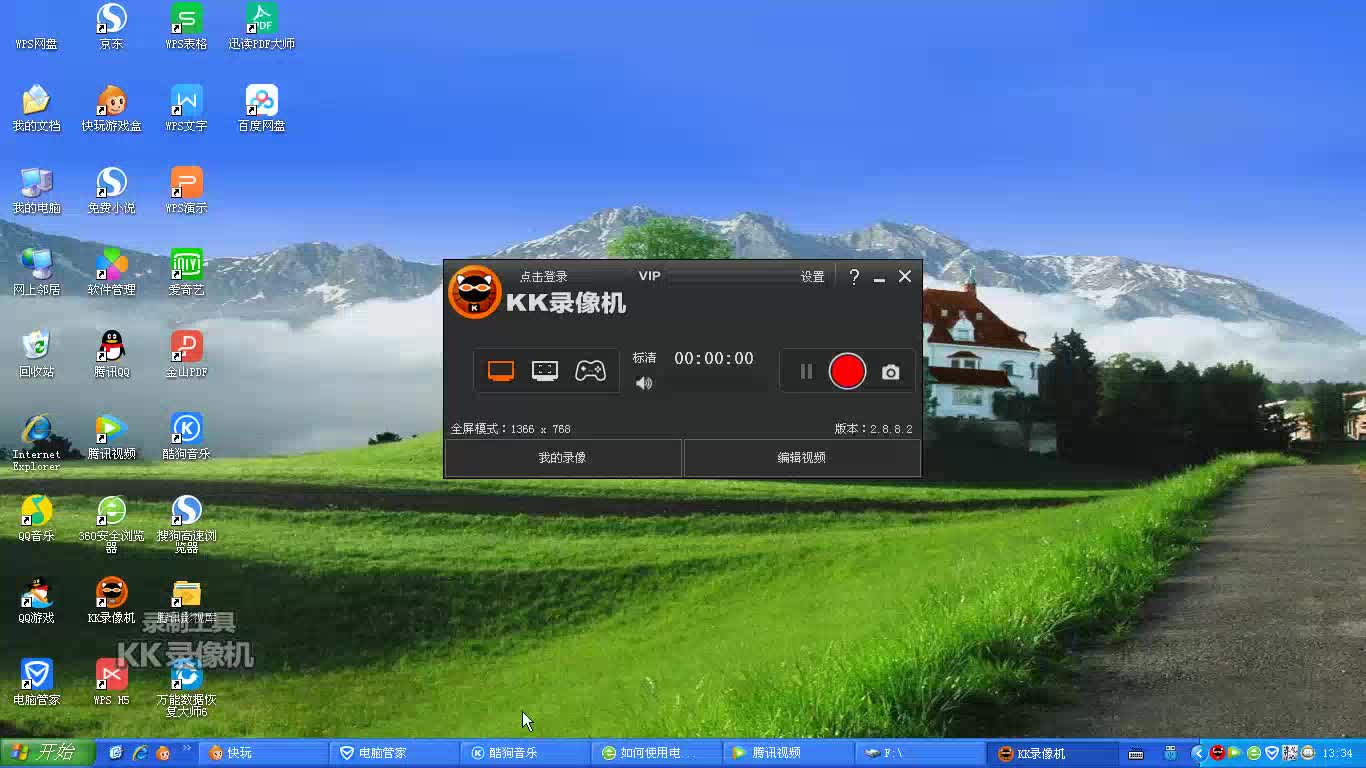Select Internet Explorer desktop icon
Image resolution: width=1366 pixels, height=768 pixels.
tap(36, 441)
